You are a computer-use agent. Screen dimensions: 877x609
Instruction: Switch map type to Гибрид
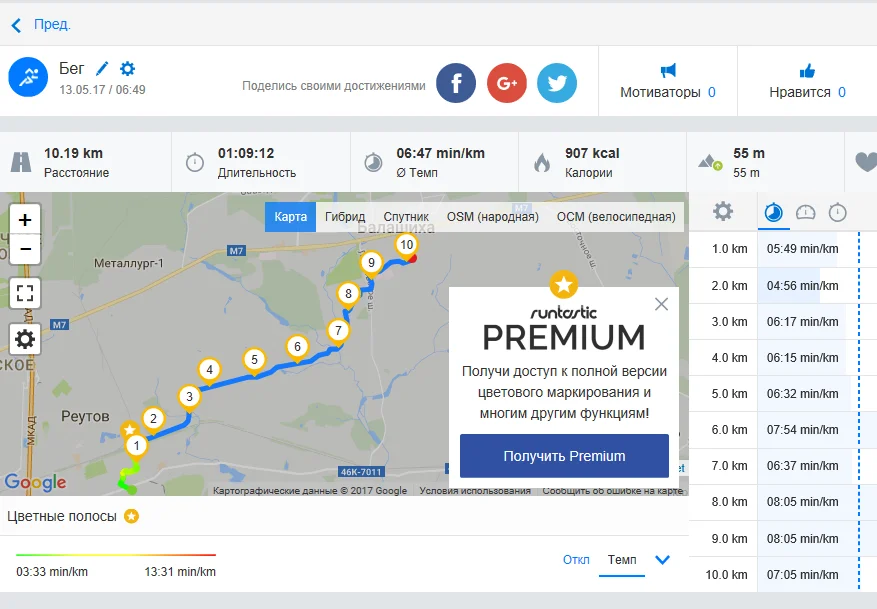[345, 217]
